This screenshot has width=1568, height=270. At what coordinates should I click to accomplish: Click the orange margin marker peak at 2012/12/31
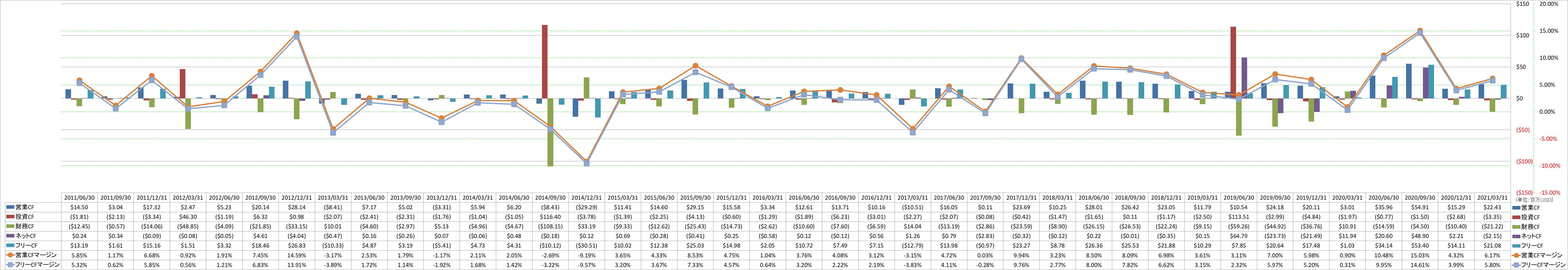click(296, 34)
